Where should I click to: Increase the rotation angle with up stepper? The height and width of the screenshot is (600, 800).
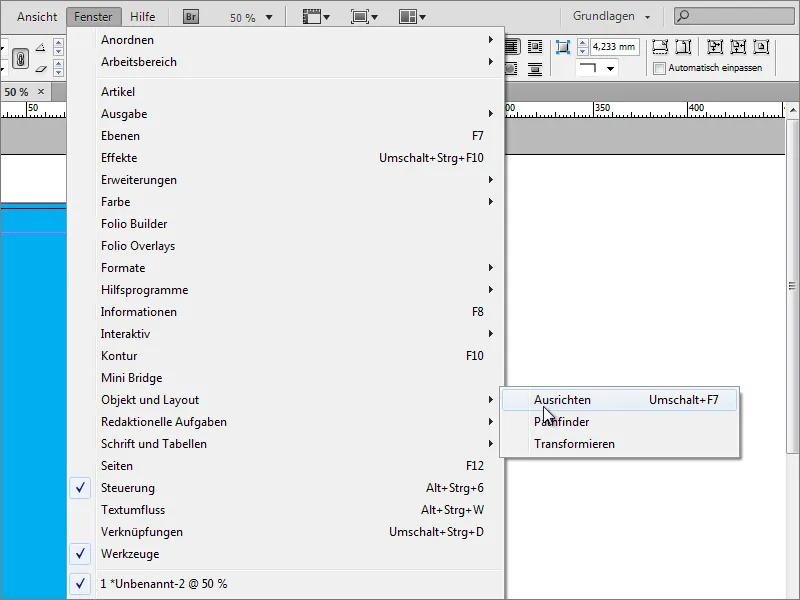click(x=58, y=43)
